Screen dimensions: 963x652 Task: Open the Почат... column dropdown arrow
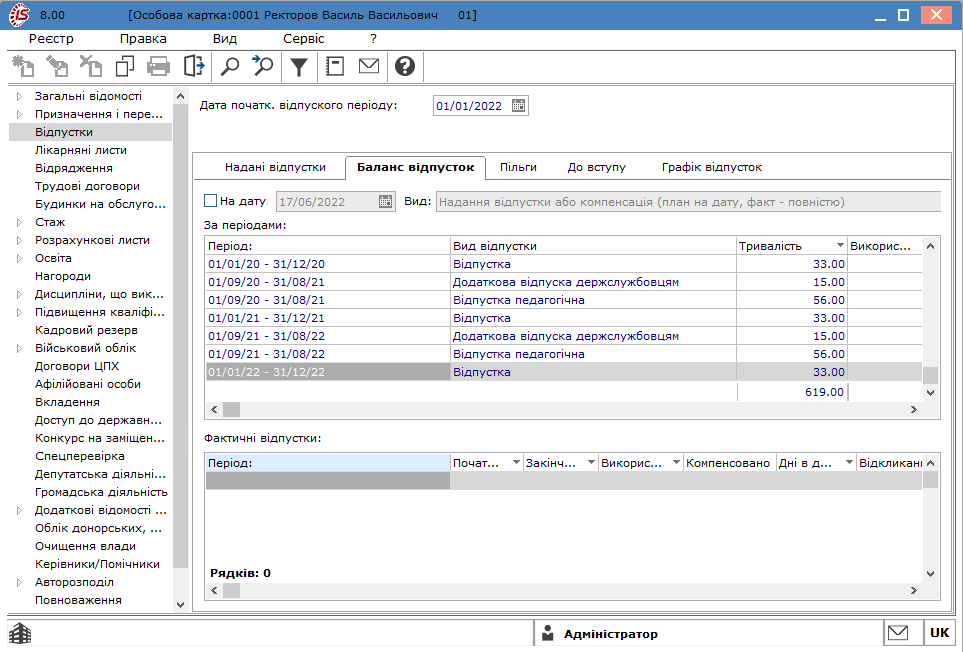click(516, 462)
